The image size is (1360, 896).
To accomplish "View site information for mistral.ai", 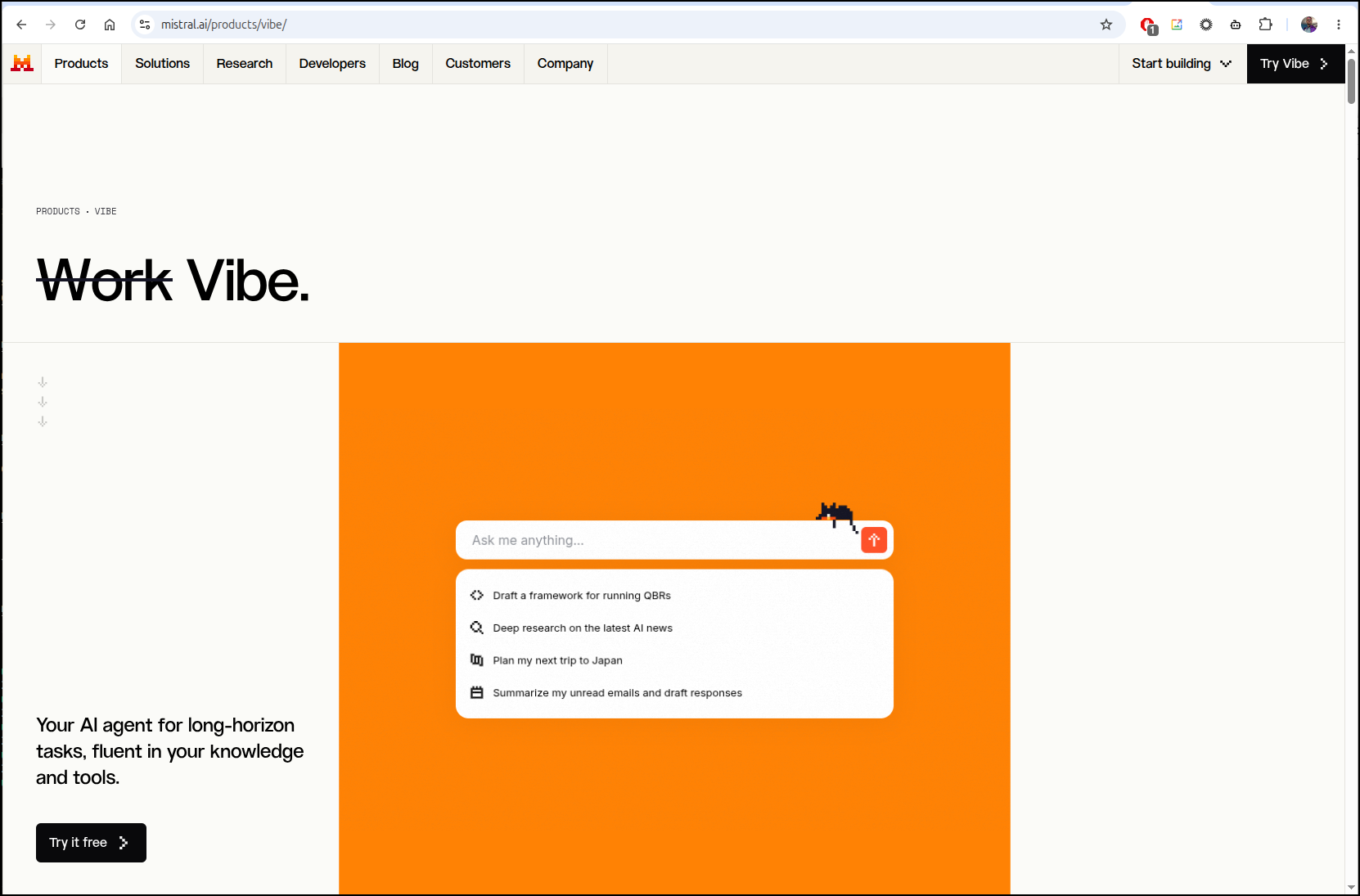I will pos(145,25).
